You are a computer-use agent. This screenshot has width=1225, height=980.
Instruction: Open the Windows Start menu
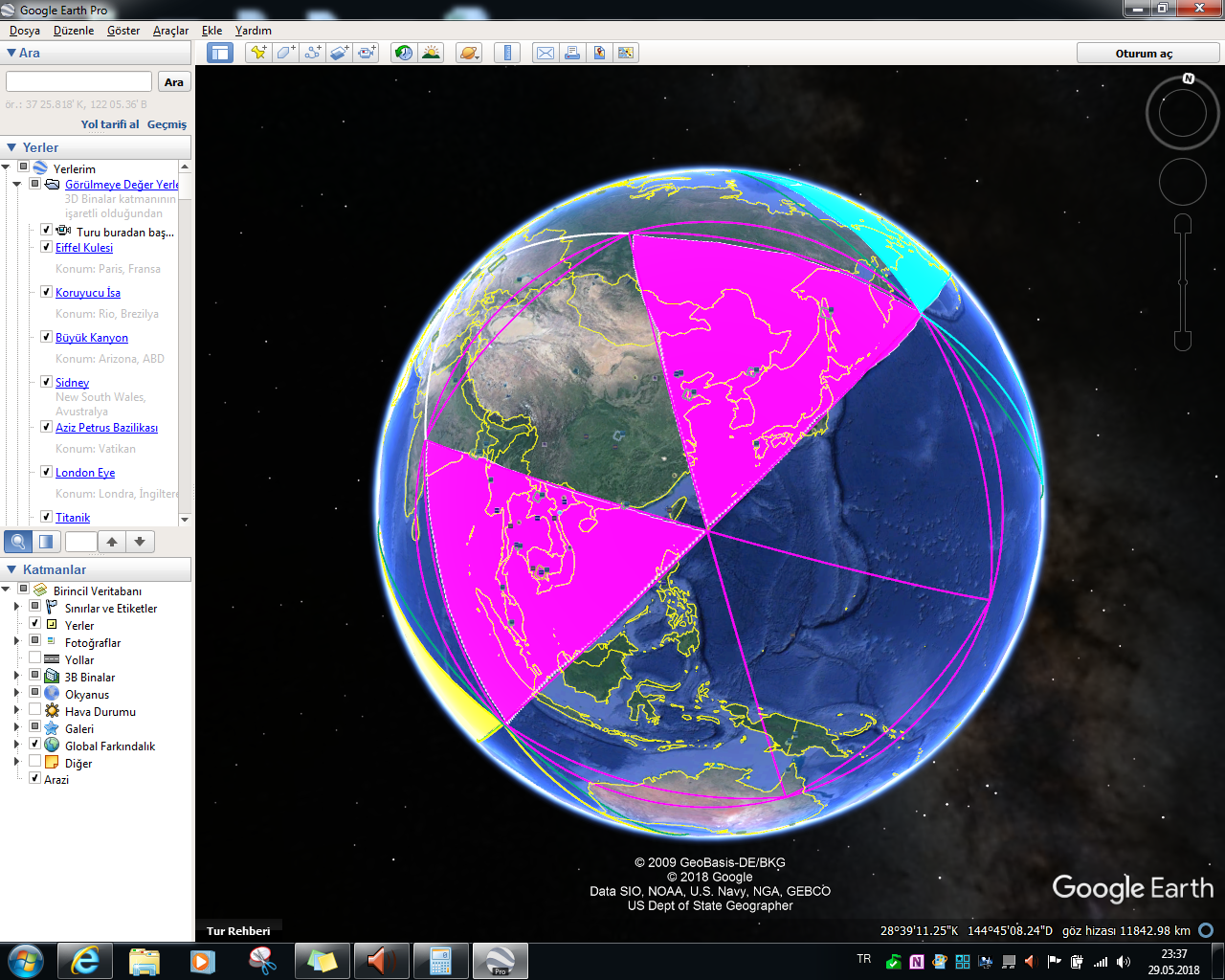pos(25,960)
